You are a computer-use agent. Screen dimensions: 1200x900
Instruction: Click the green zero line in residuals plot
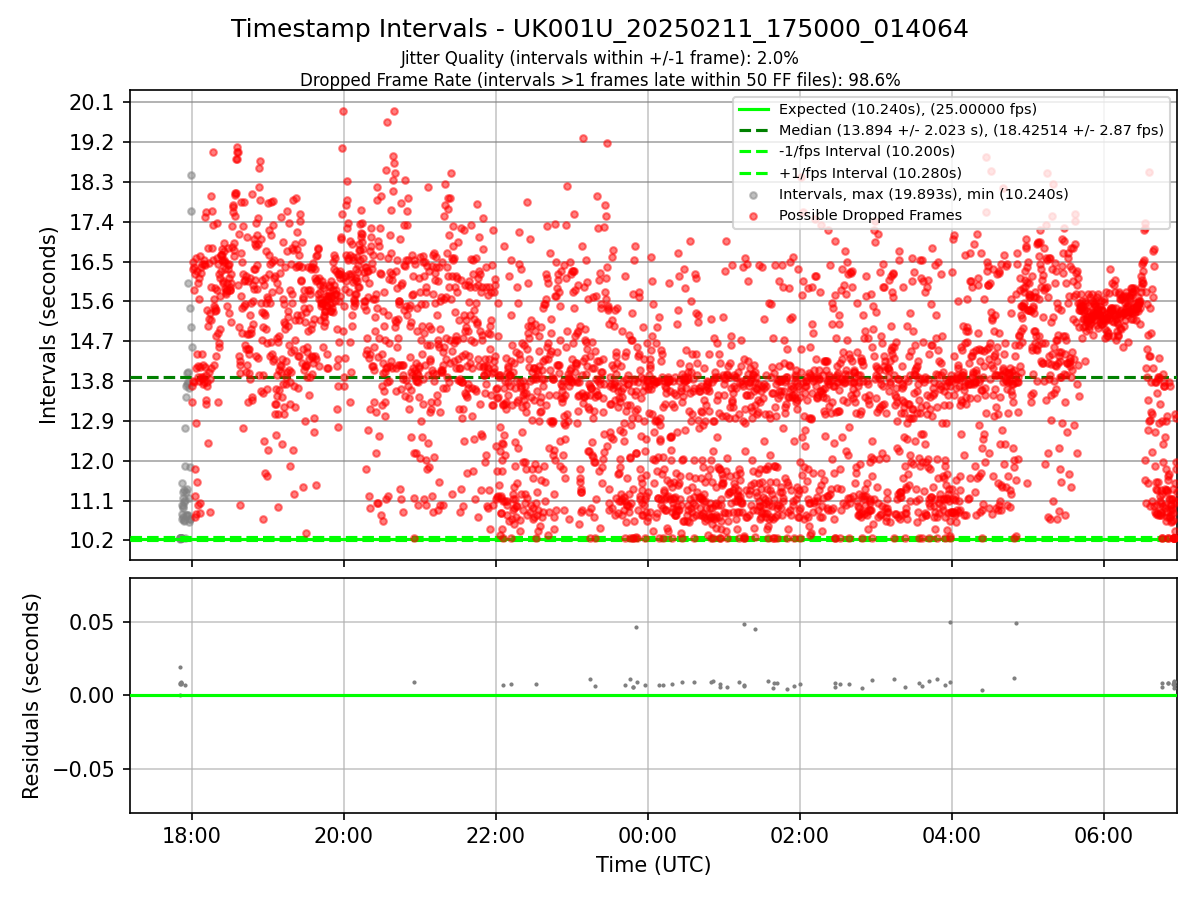point(653,695)
